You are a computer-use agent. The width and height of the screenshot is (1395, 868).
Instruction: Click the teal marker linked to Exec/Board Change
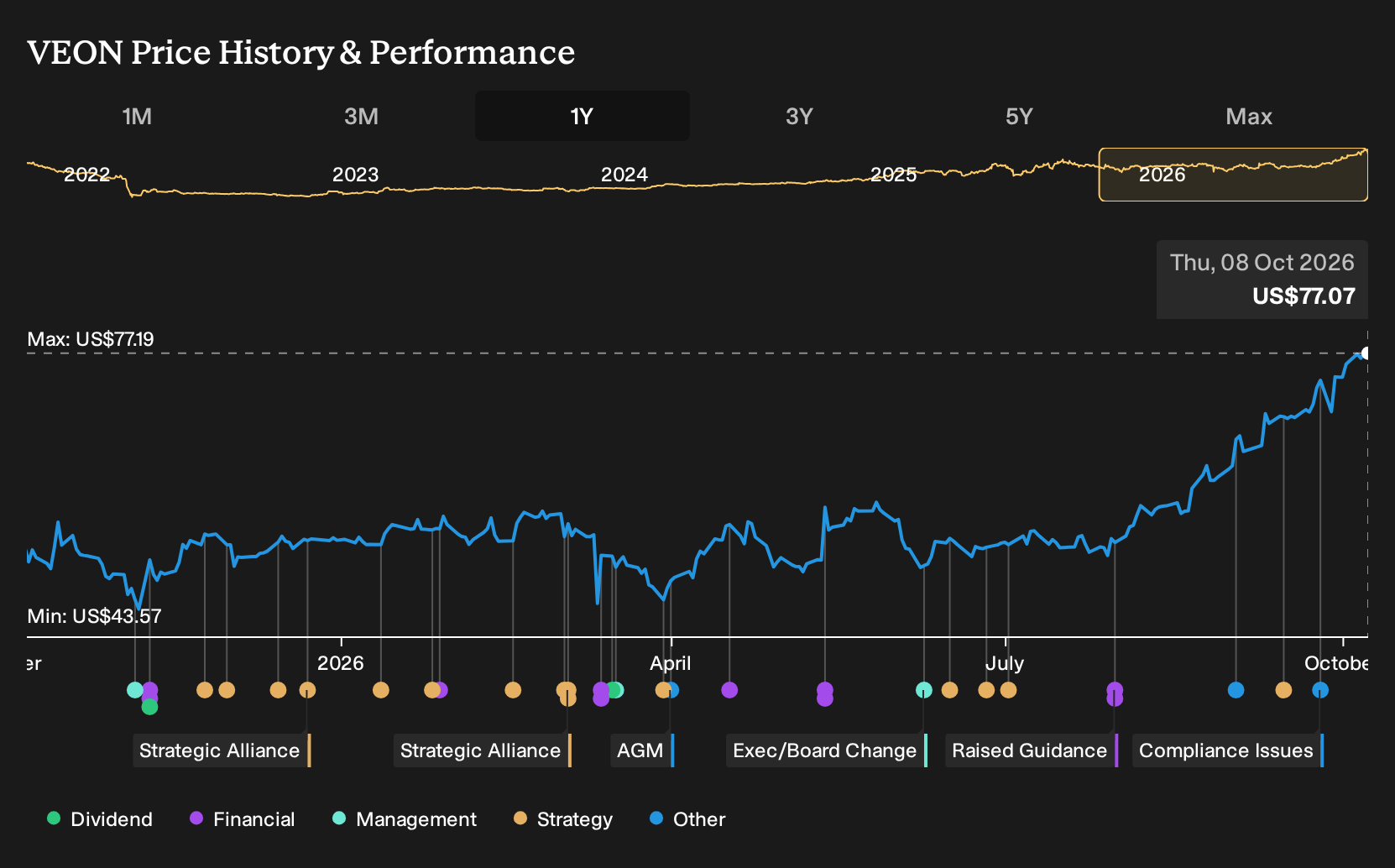click(924, 690)
